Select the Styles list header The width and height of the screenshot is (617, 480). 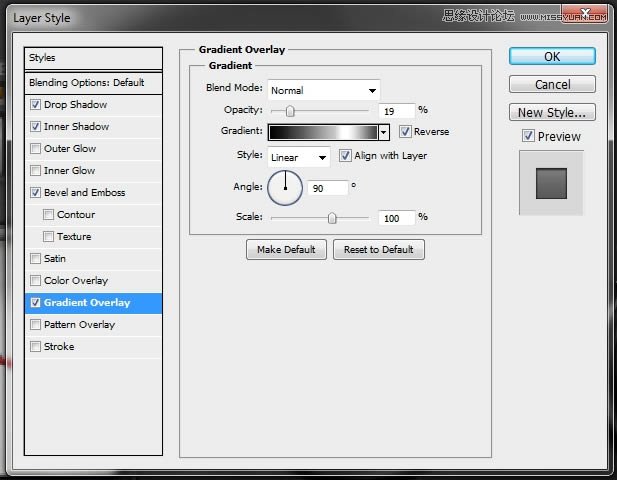coord(93,58)
